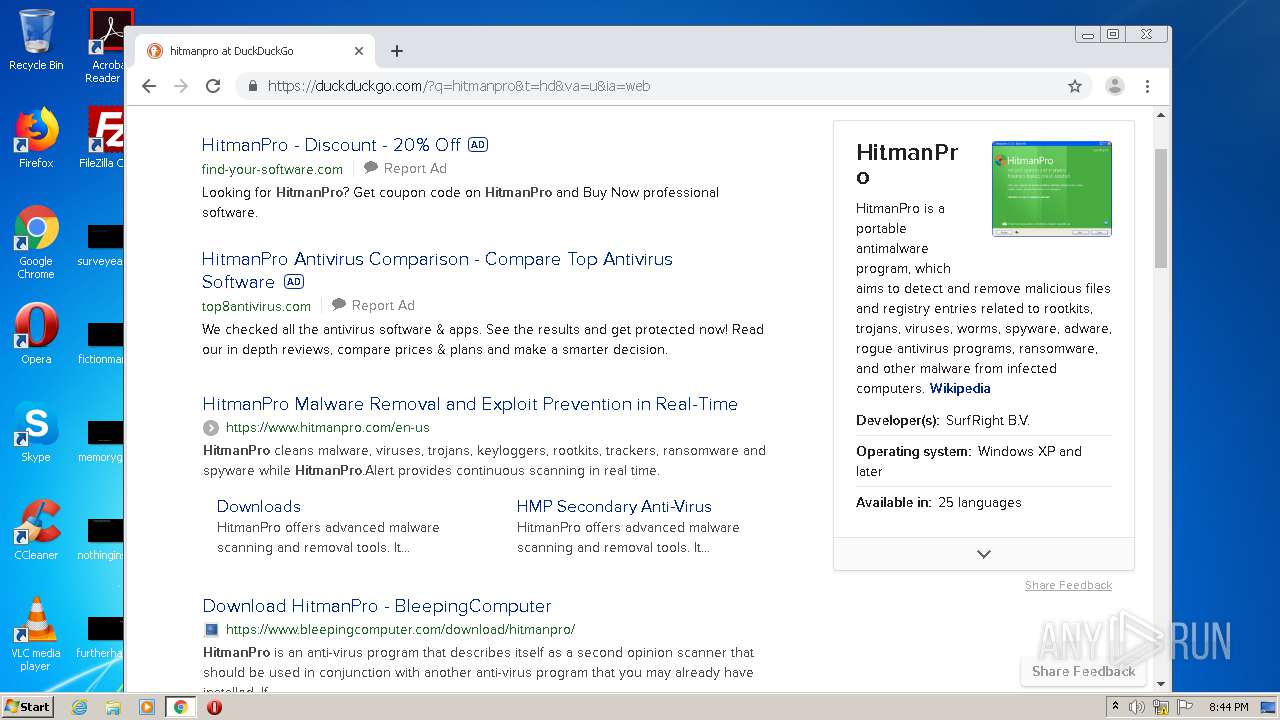The width and height of the screenshot is (1280, 720).
Task: Expand the HitmanPro info box chevron
Action: 984,554
